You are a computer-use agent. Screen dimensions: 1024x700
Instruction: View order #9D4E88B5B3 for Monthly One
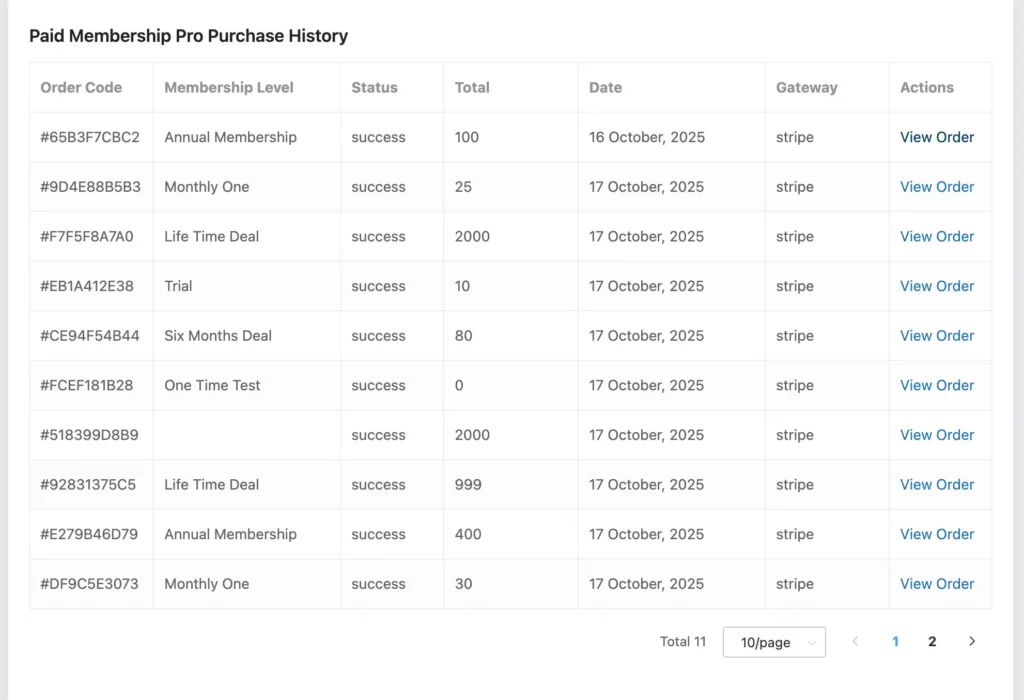937,187
